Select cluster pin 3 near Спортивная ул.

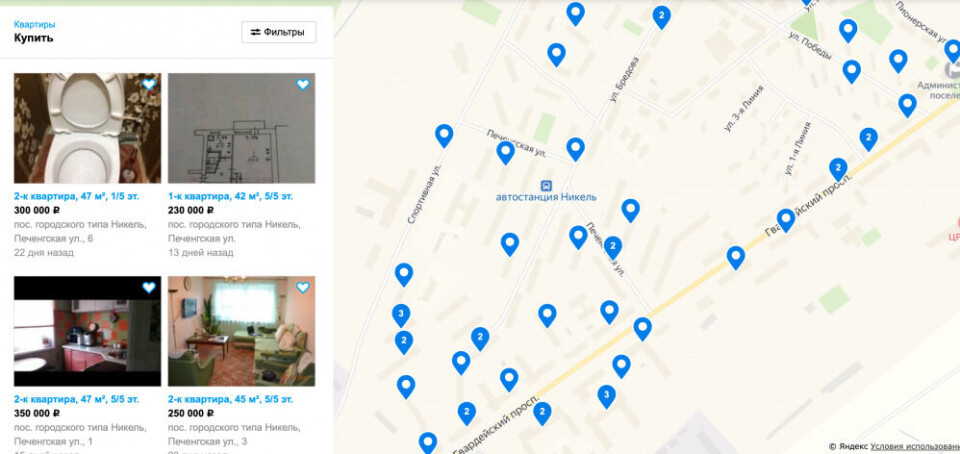tap(400, 315)
